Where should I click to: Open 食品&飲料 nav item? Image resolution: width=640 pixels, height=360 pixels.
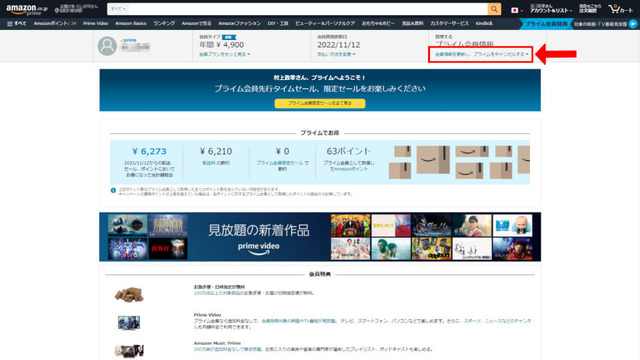click(412, 24)
